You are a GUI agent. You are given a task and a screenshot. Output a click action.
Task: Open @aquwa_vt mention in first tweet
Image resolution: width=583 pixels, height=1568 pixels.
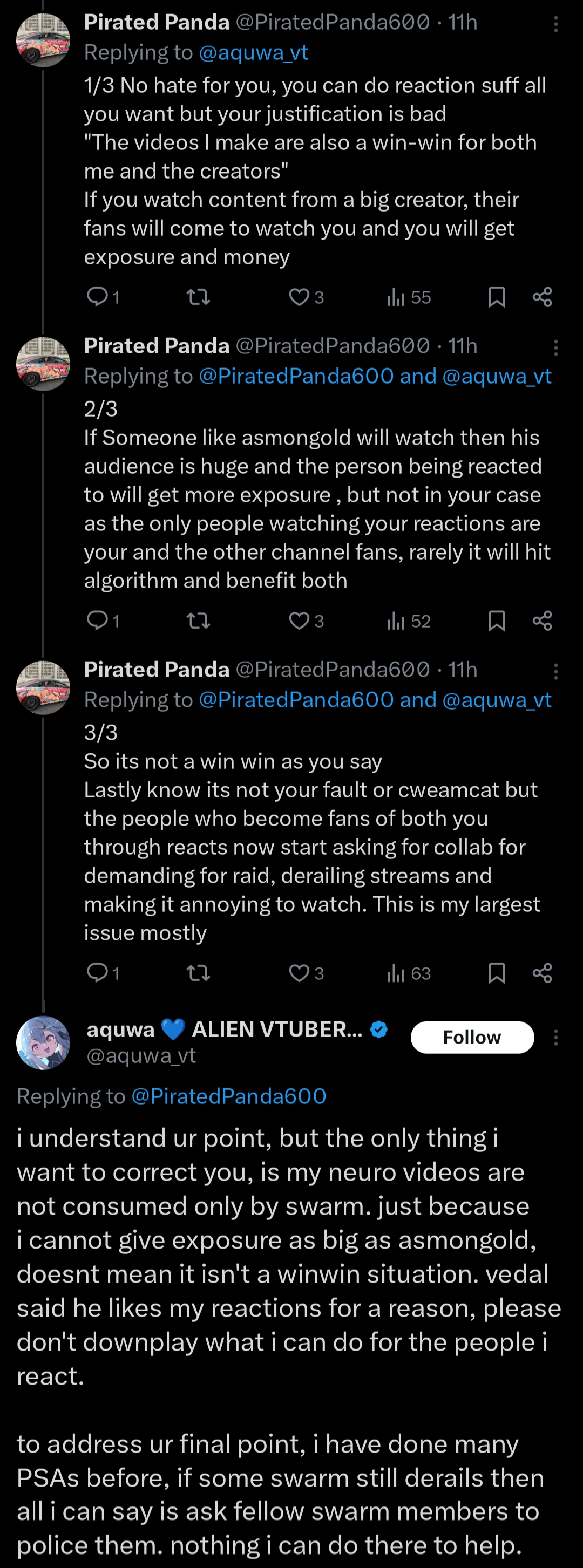pos(253,53)
